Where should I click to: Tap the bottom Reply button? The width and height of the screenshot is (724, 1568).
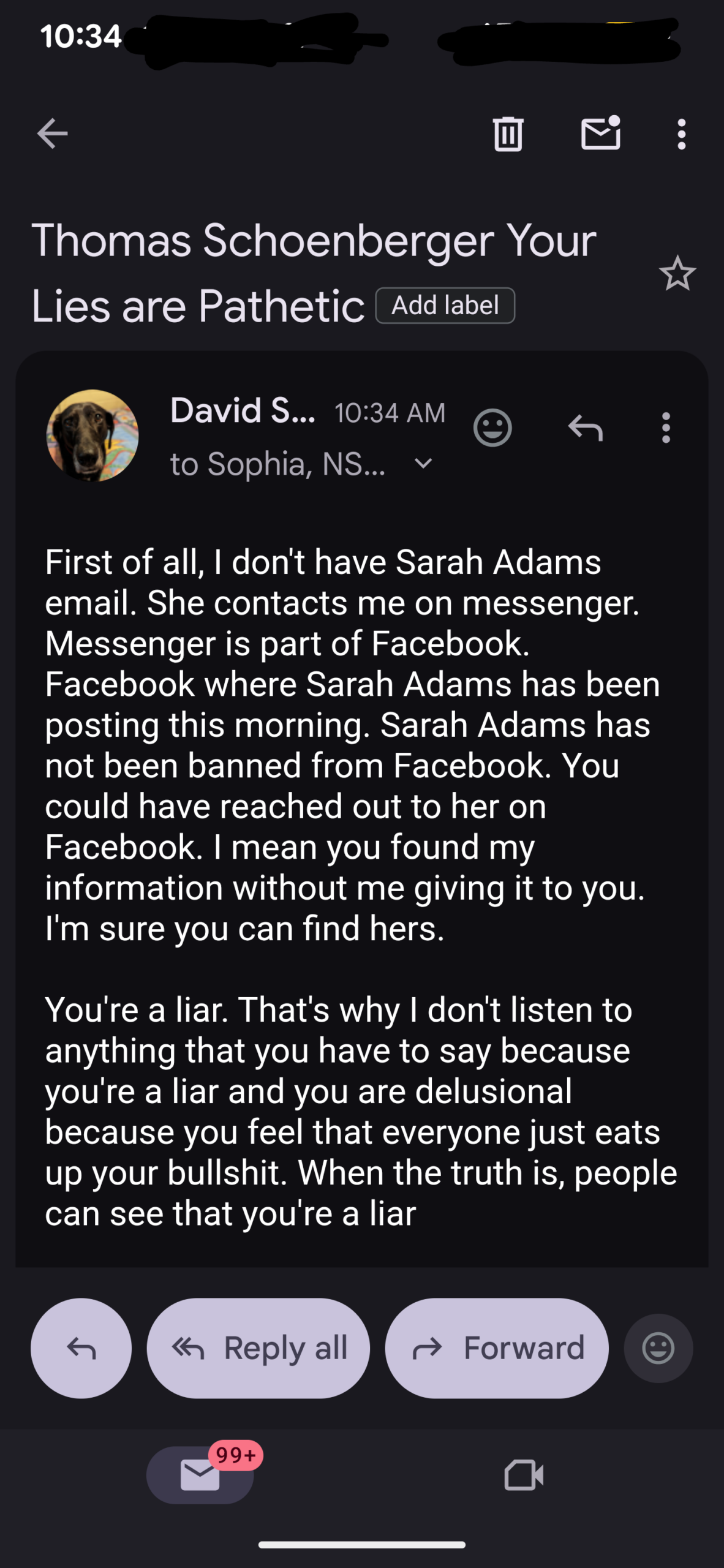click(x=81, y=1348)
